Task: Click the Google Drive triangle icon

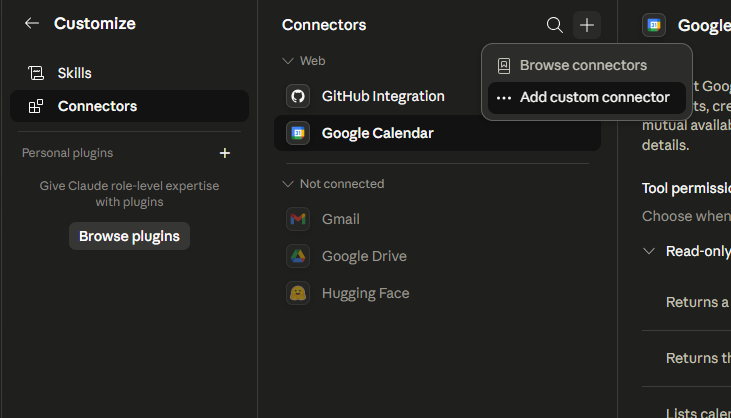Action: pos(298,256)
